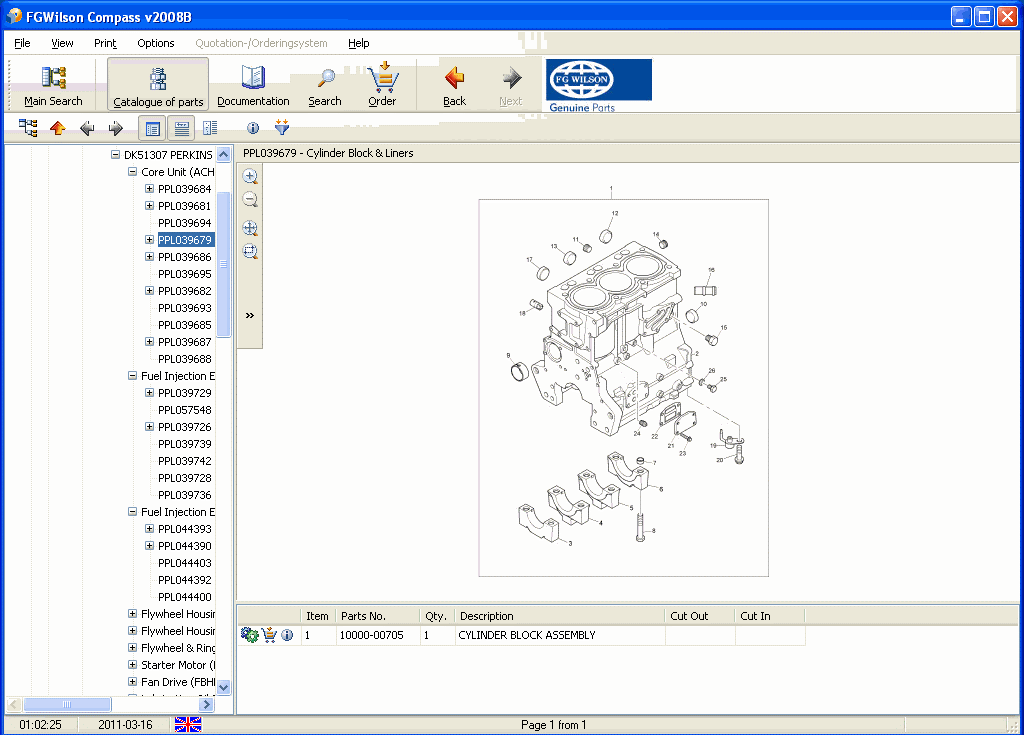Go Back with the red arrow
This screenshot has height=735, width=1024.
(455, 85)
